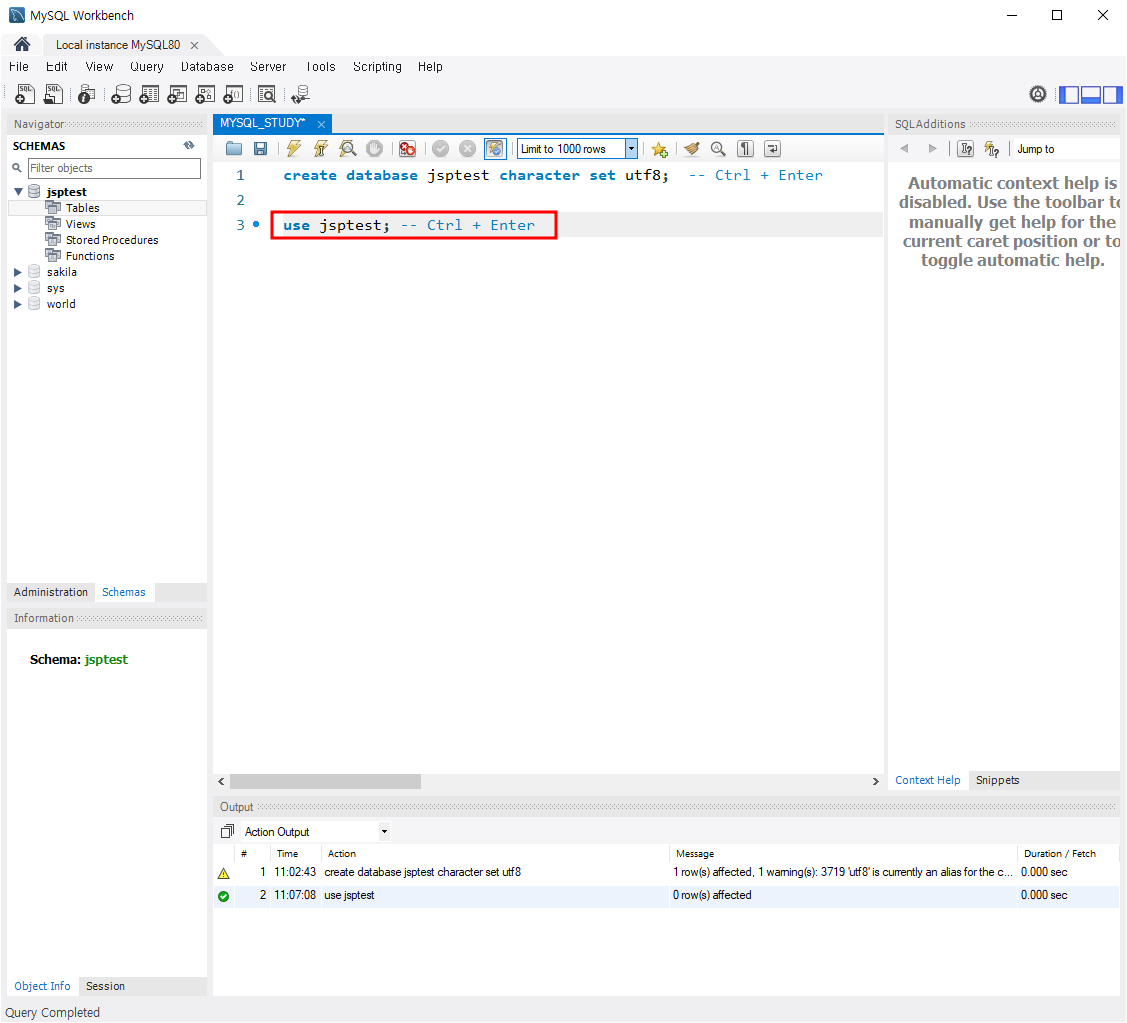Screen dimensions: 1127x1023
Task: Close the MYSQL_STUDY query tab
Action: tap(321, 124)
